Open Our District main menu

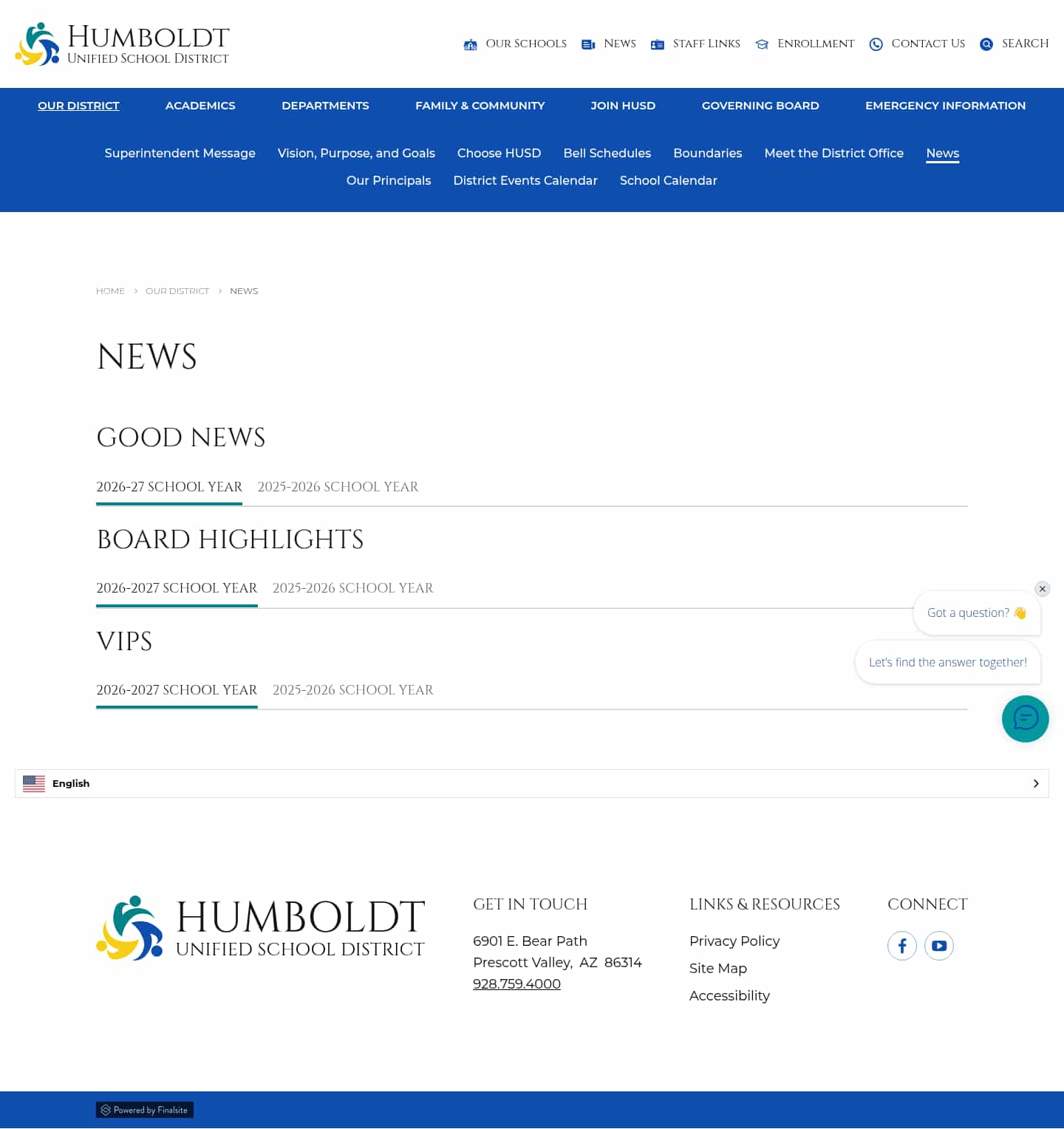78,106
